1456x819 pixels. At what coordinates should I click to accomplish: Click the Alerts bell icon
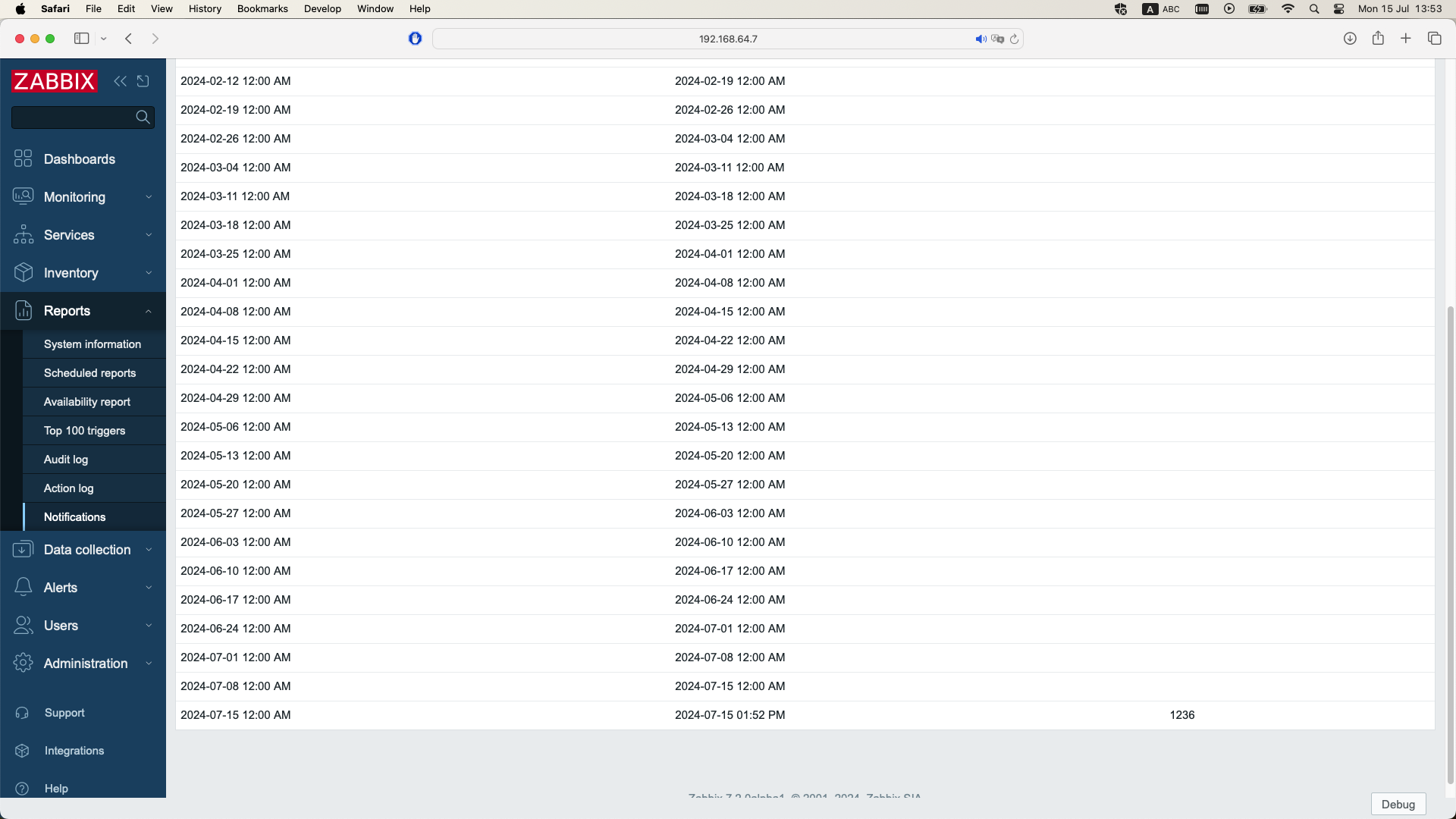pos(24,587)
